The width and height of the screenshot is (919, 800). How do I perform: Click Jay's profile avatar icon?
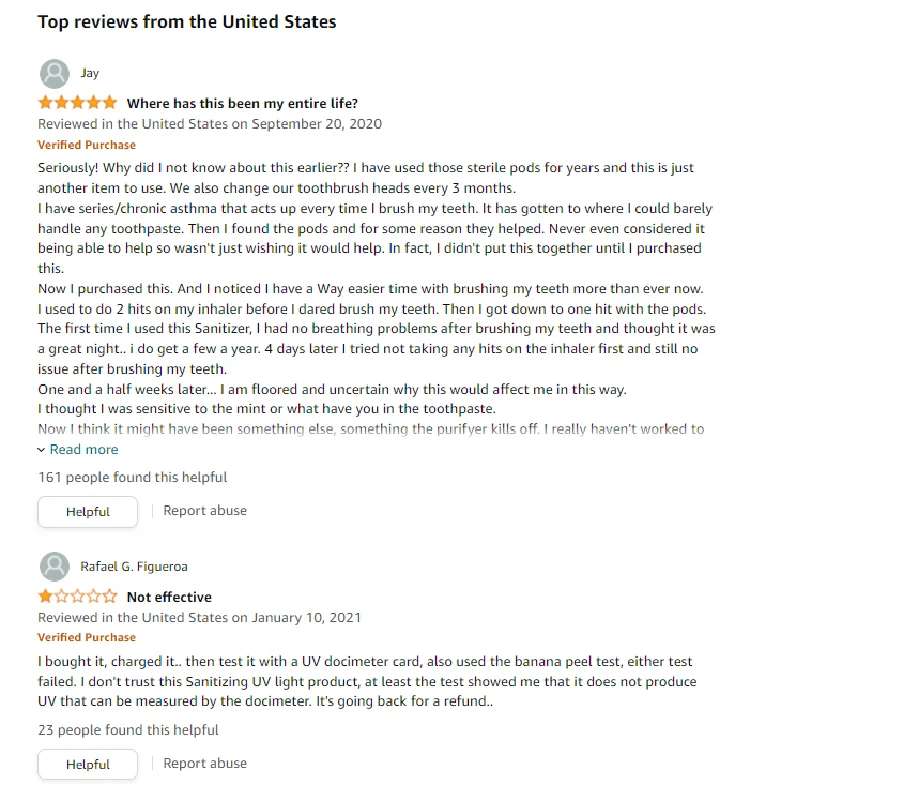pyautogui.click(x=54, y=74)
